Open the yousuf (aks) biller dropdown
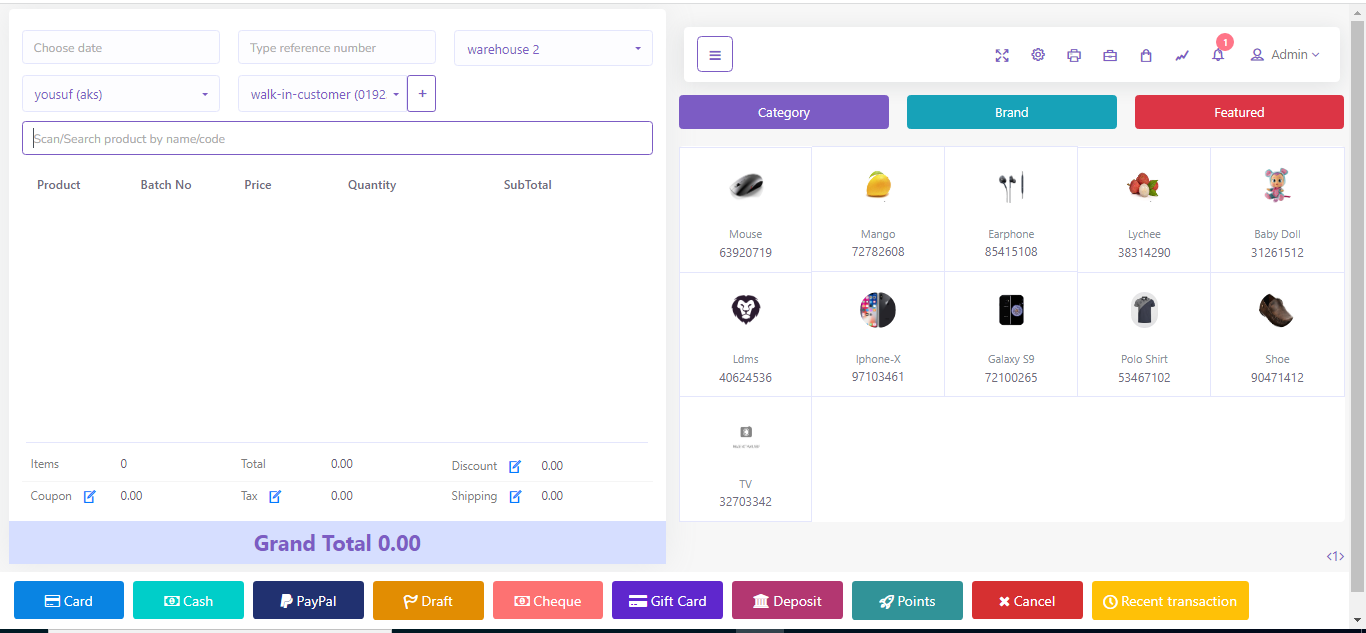The height and width of the screenshot is (633, 1366). click(121, 95)
